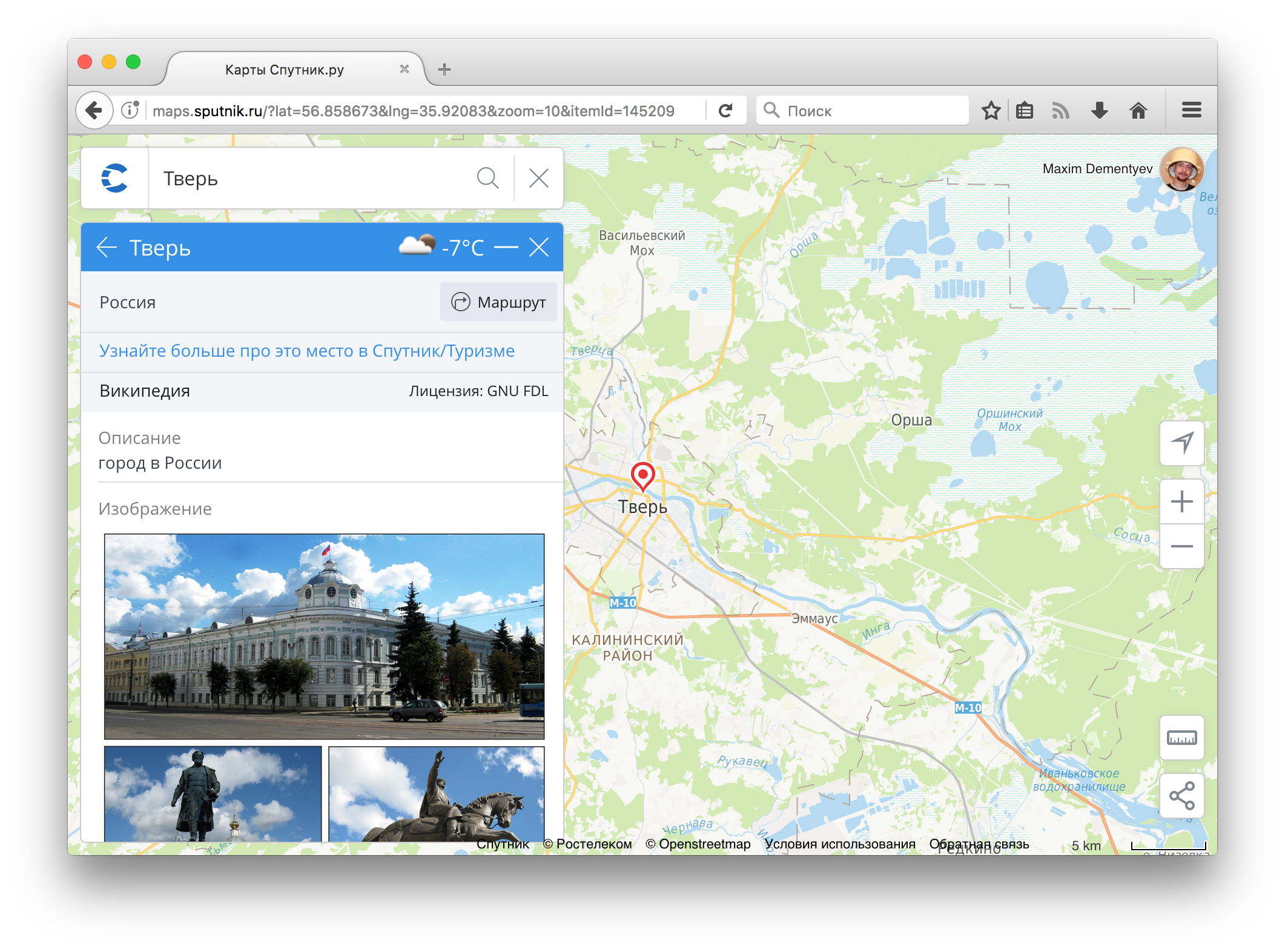Open a new browser tab with plus
This screenshot has width=1285, height=952.
444,69
